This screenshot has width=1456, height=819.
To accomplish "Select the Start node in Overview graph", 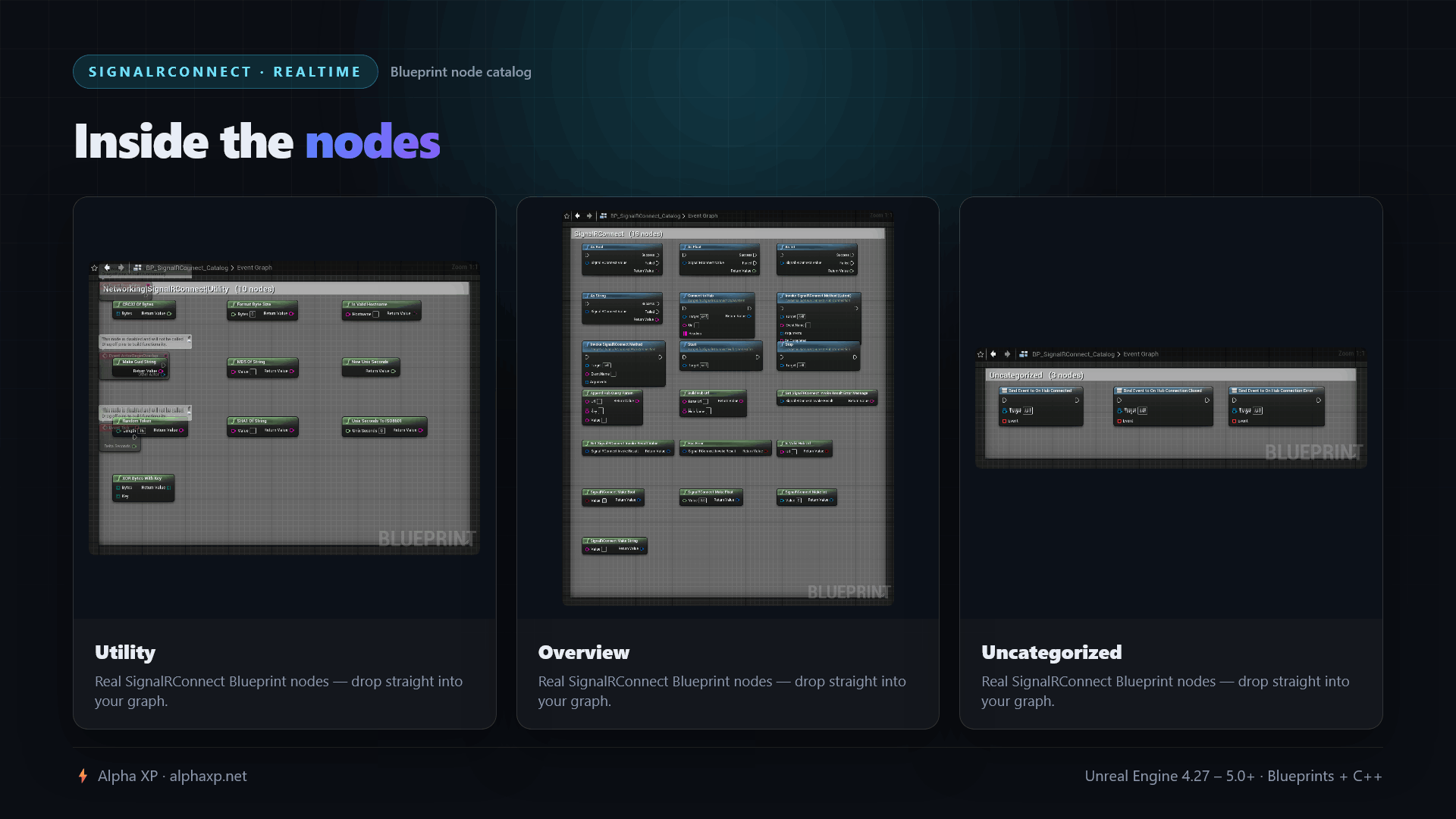I will point(721,355).
